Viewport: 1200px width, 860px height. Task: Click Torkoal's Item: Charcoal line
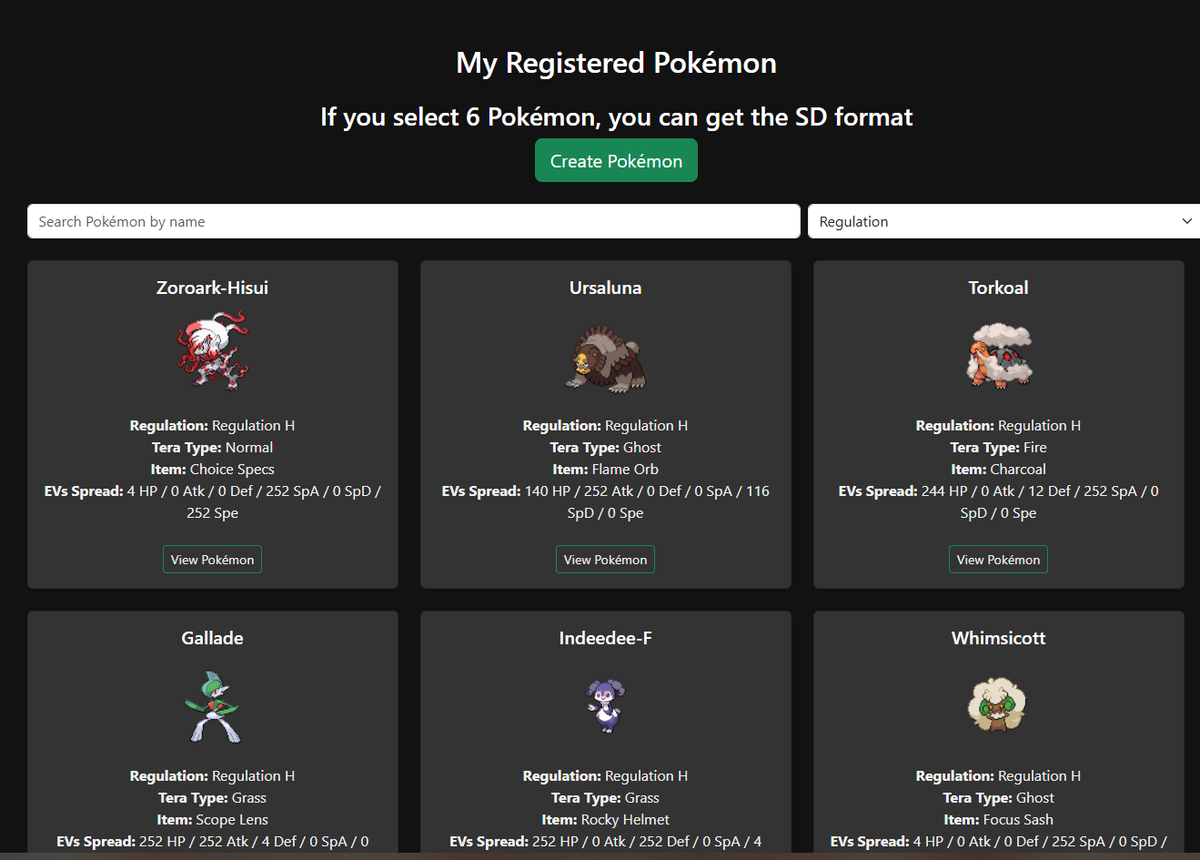point(998,469)
